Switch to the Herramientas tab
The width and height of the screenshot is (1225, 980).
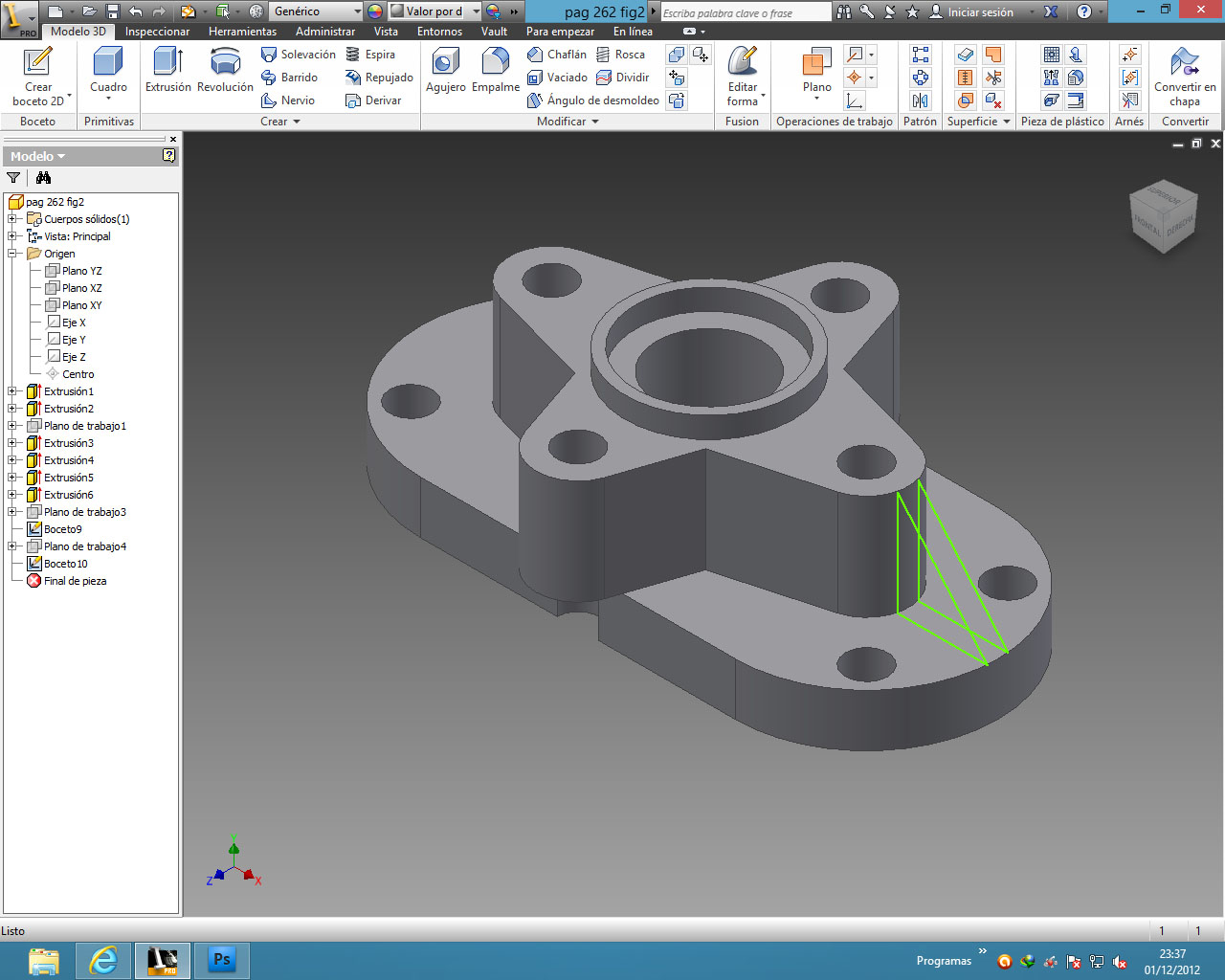pos(242,32)
